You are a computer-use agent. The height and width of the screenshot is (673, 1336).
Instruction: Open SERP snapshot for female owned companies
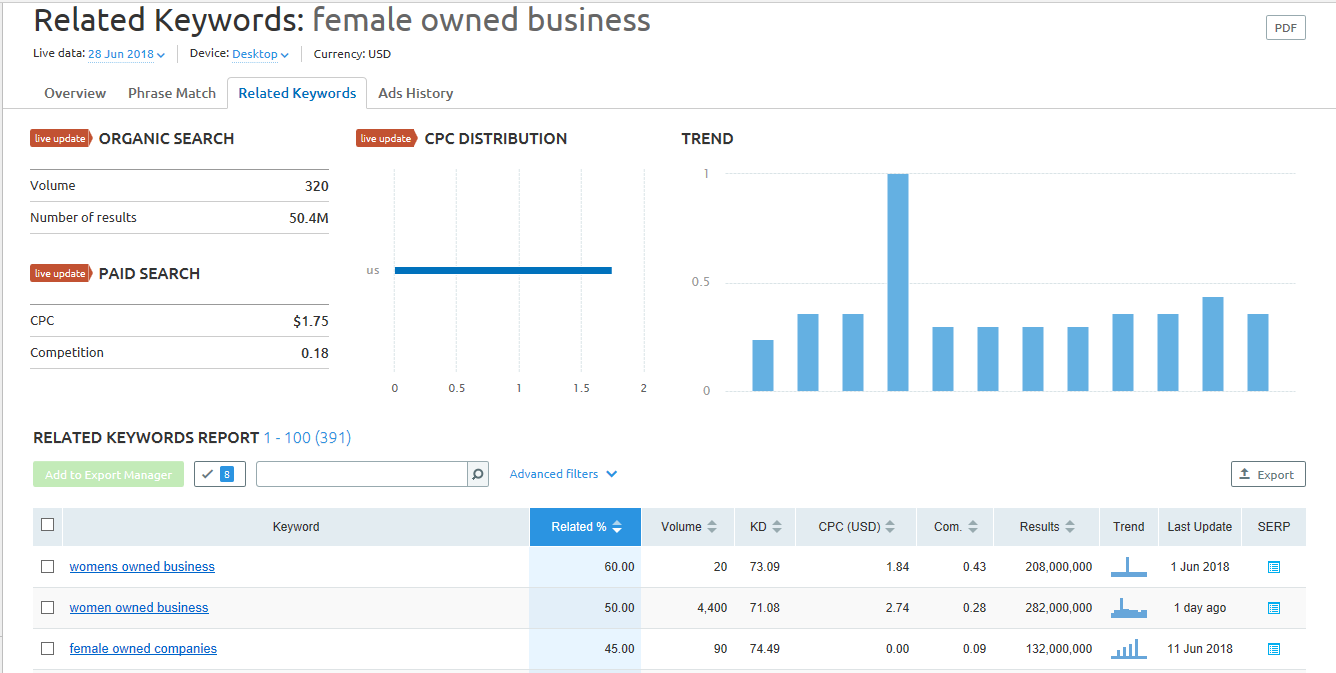click(x=1273, y=649)
